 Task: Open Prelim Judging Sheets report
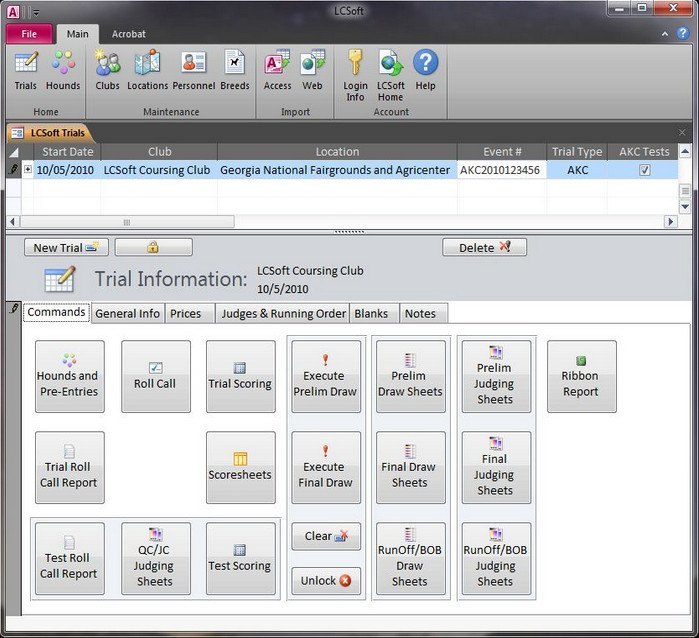point(496,376)
